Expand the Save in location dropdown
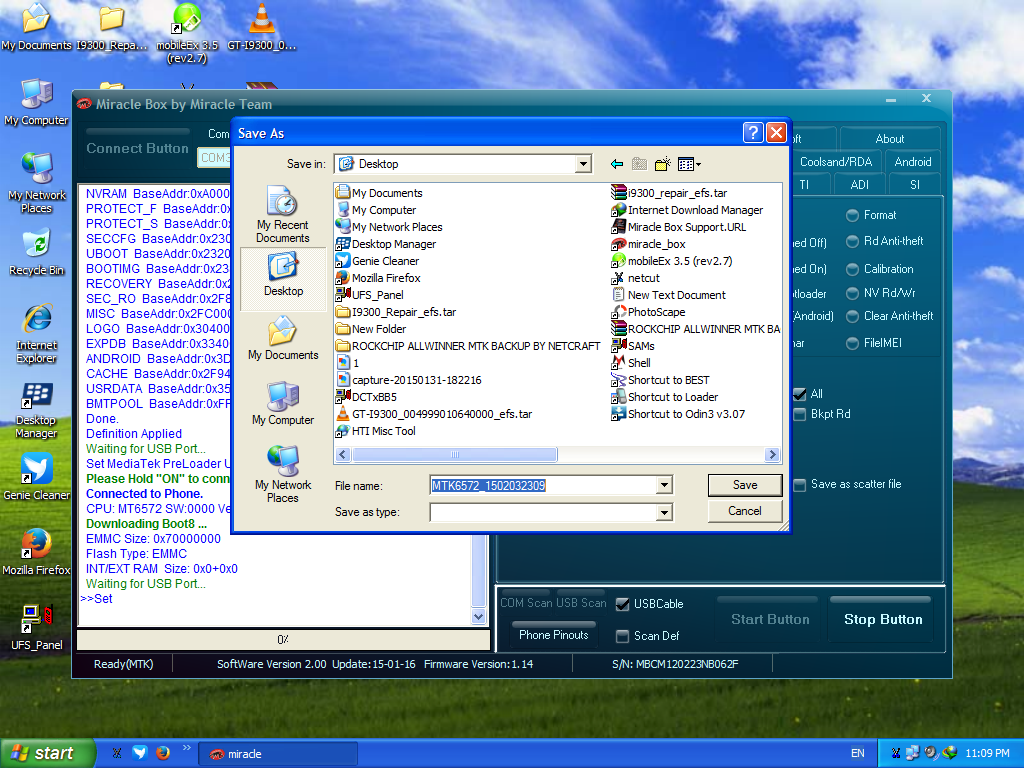This screenshot has height=768, width=1024. [583, 164]
